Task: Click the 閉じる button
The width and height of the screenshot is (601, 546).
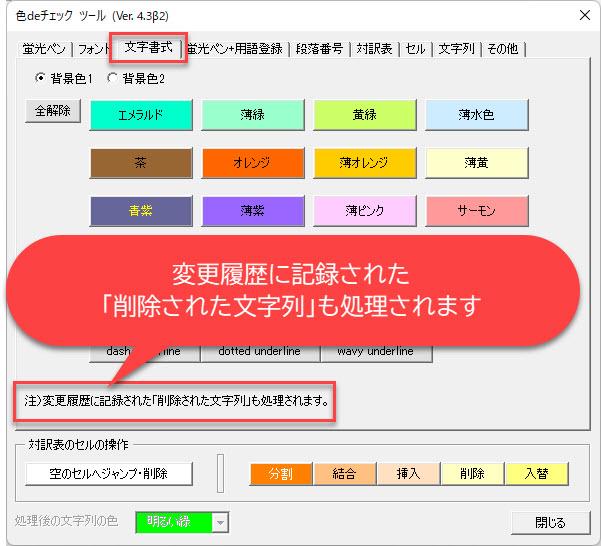Action: (x=550, y=522)
